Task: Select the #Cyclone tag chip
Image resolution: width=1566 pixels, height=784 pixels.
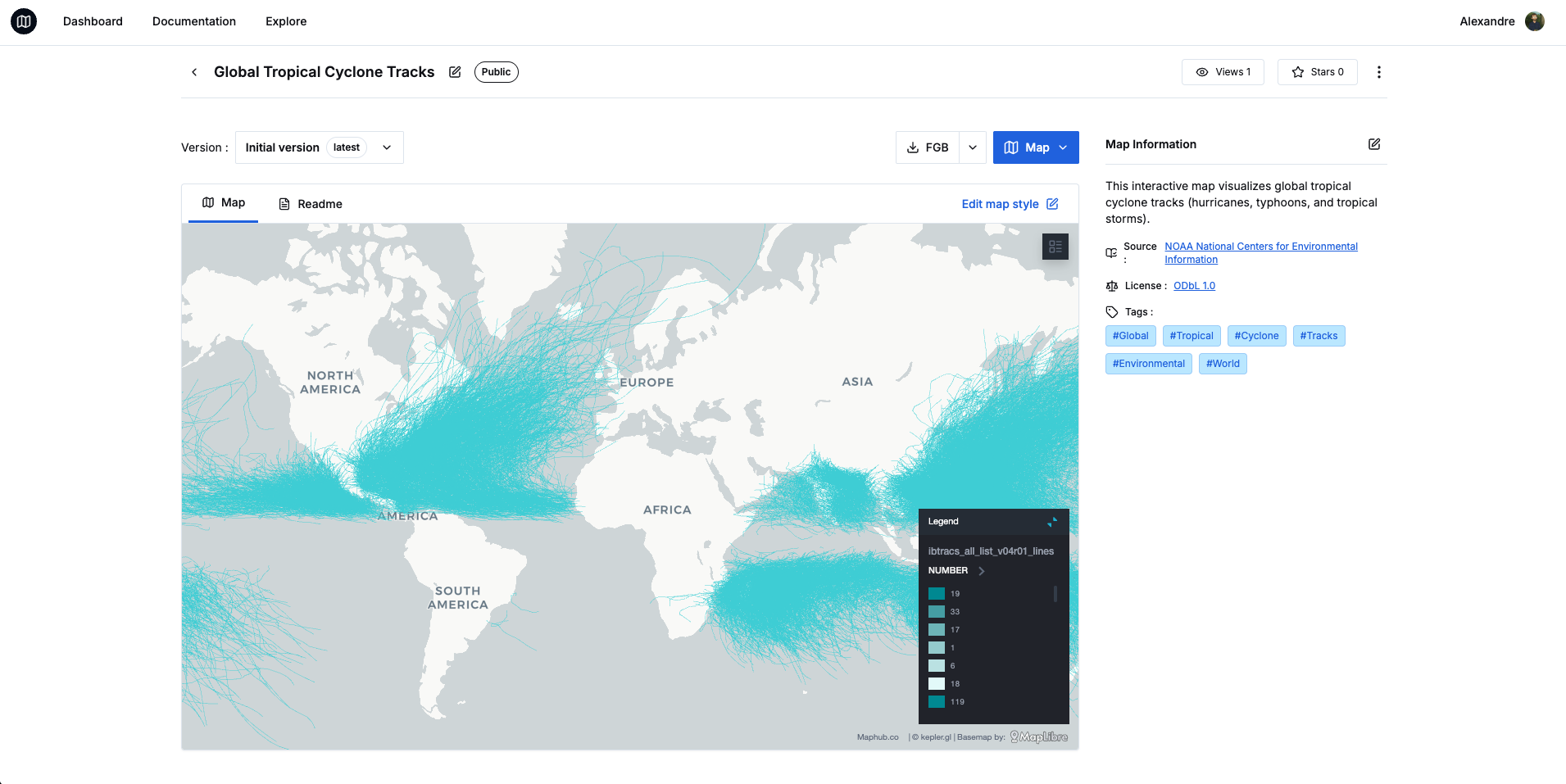Action: click(x=1256, y=335)
